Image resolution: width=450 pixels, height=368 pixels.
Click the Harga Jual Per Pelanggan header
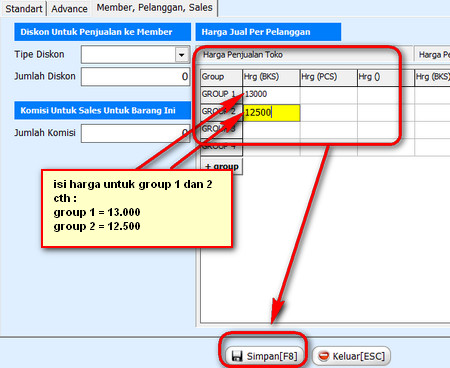[x=268, y=32]
